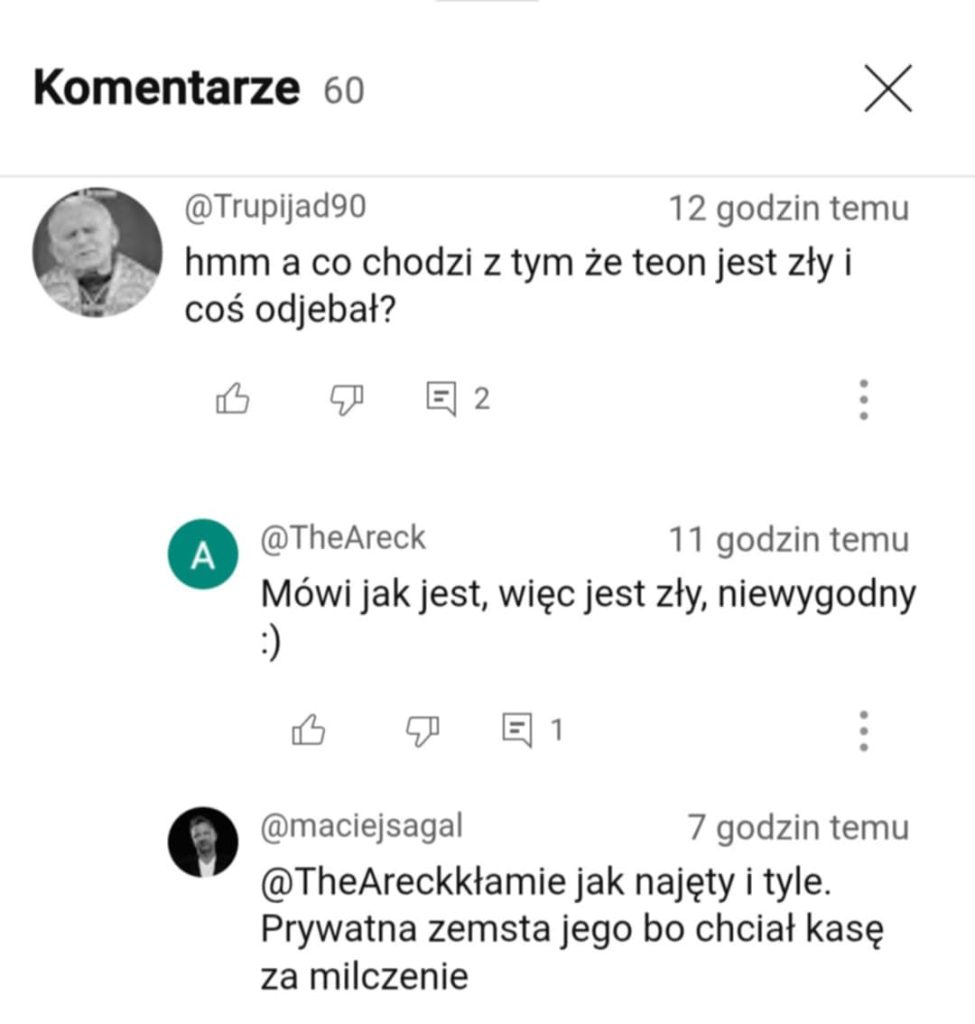The image size is (975, 1024).
Task: Open options menu for @Trupijad90's comment
Action: [x=862, y=399]
